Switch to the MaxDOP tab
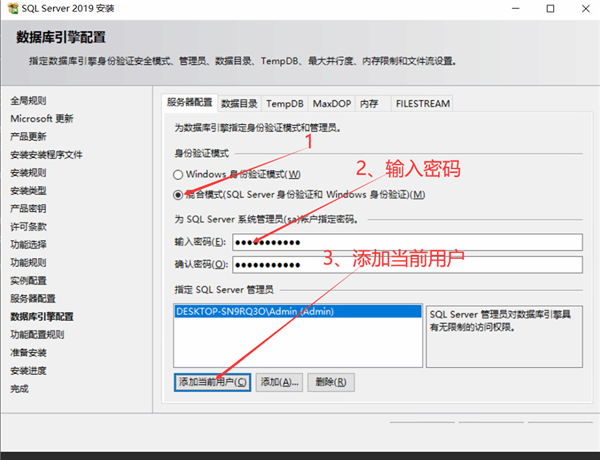Viewport: 600px width, 460px height. click(x=330, y=103)
